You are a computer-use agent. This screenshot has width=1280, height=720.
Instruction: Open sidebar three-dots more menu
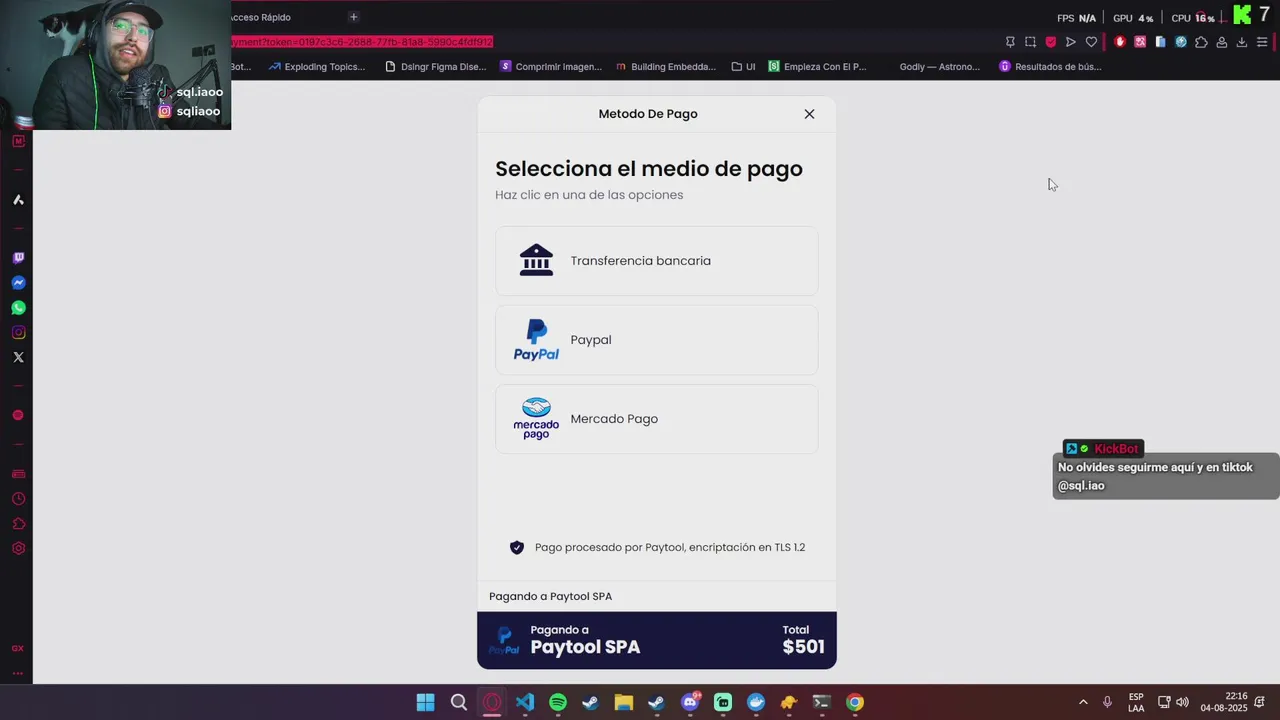pyautogui.click(x=18, y=673)
